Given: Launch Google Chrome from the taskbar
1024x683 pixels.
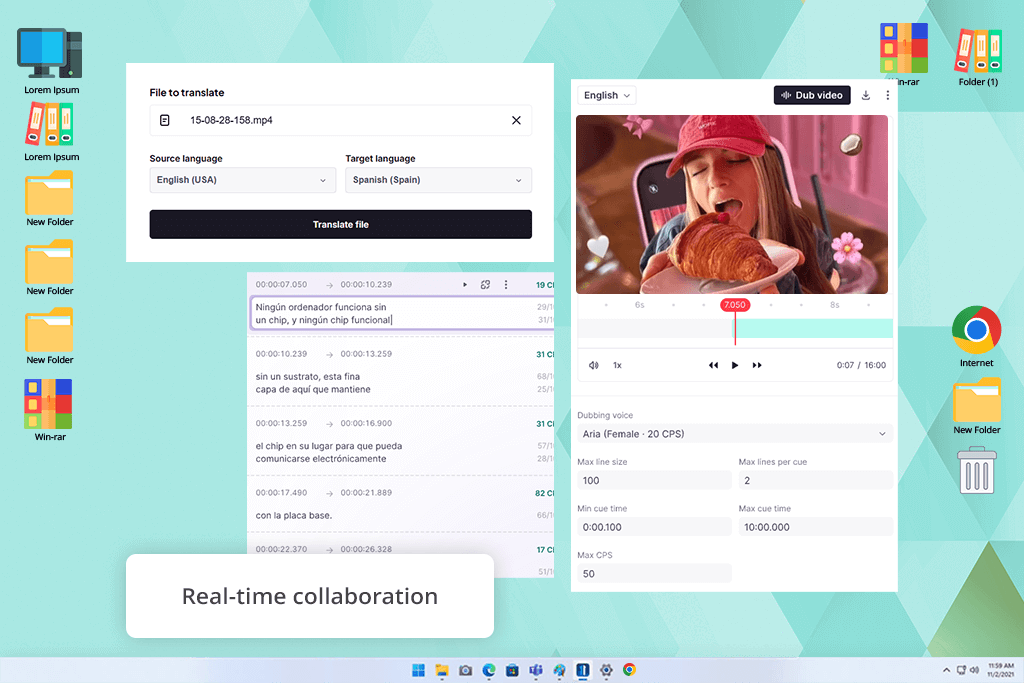Looking at the screenshot, I should pos(630,670).
